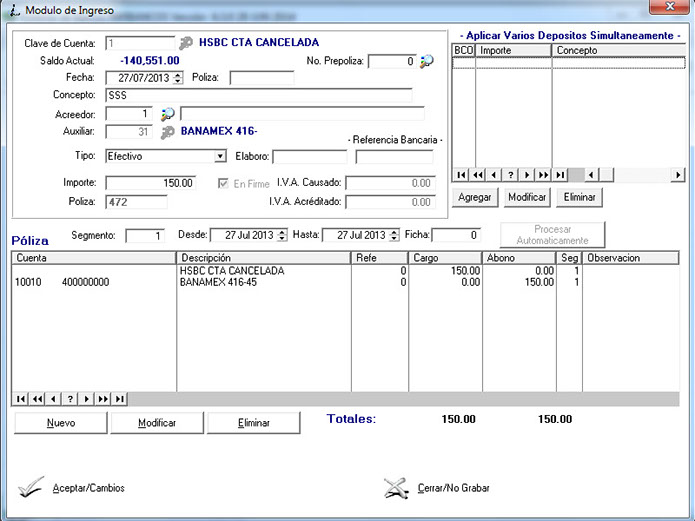This screenshot has width=695, height=521.
Task: Click the deposits grid horizontal scrollbar
Action: point(630,174)
